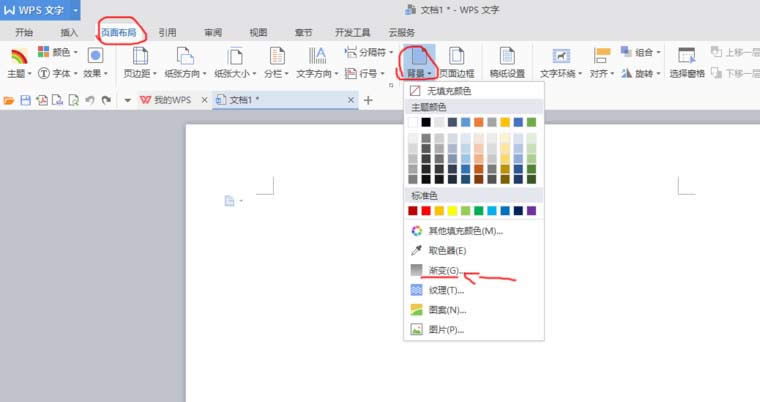Pick the white theme color swatch

[x=412, y=122]
